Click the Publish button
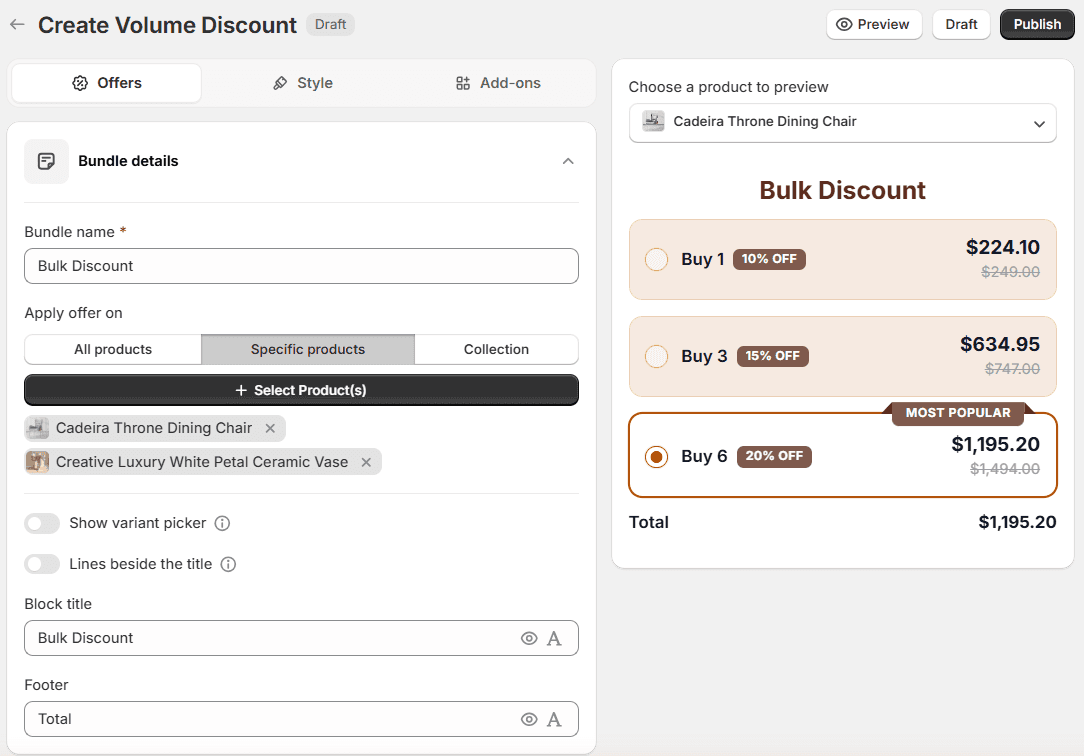 [1037, 25]
